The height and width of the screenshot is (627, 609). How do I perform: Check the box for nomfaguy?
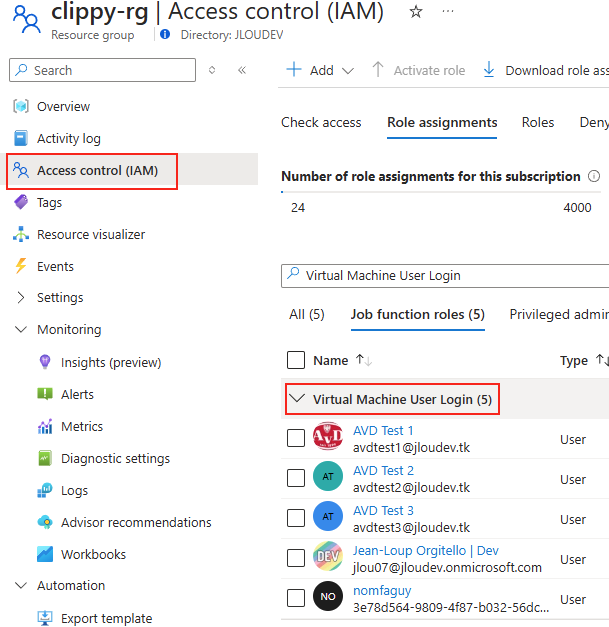(296, 598)
